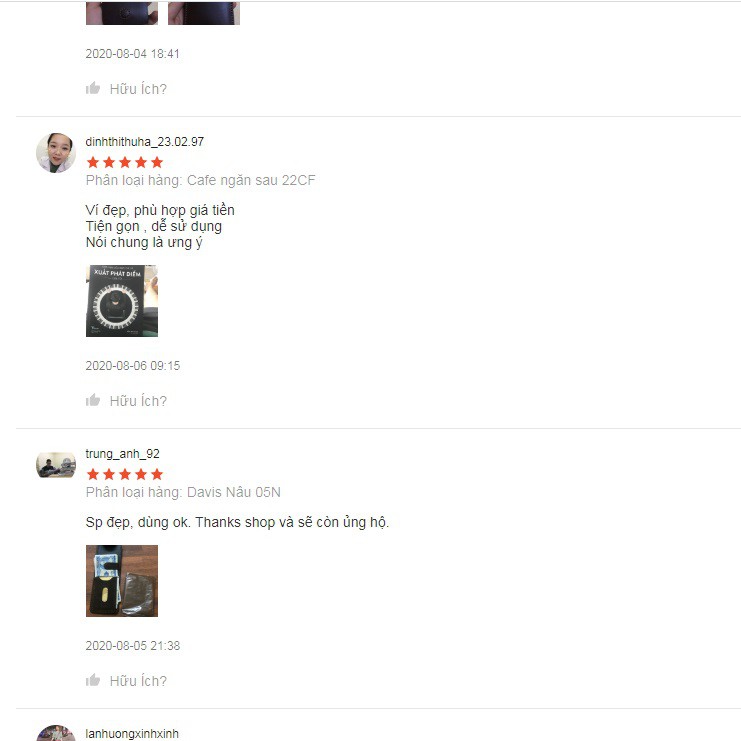Open username dinhthithuha_23.02.97
The height and width of the screenshot is (741, 741).
point(145,142)
